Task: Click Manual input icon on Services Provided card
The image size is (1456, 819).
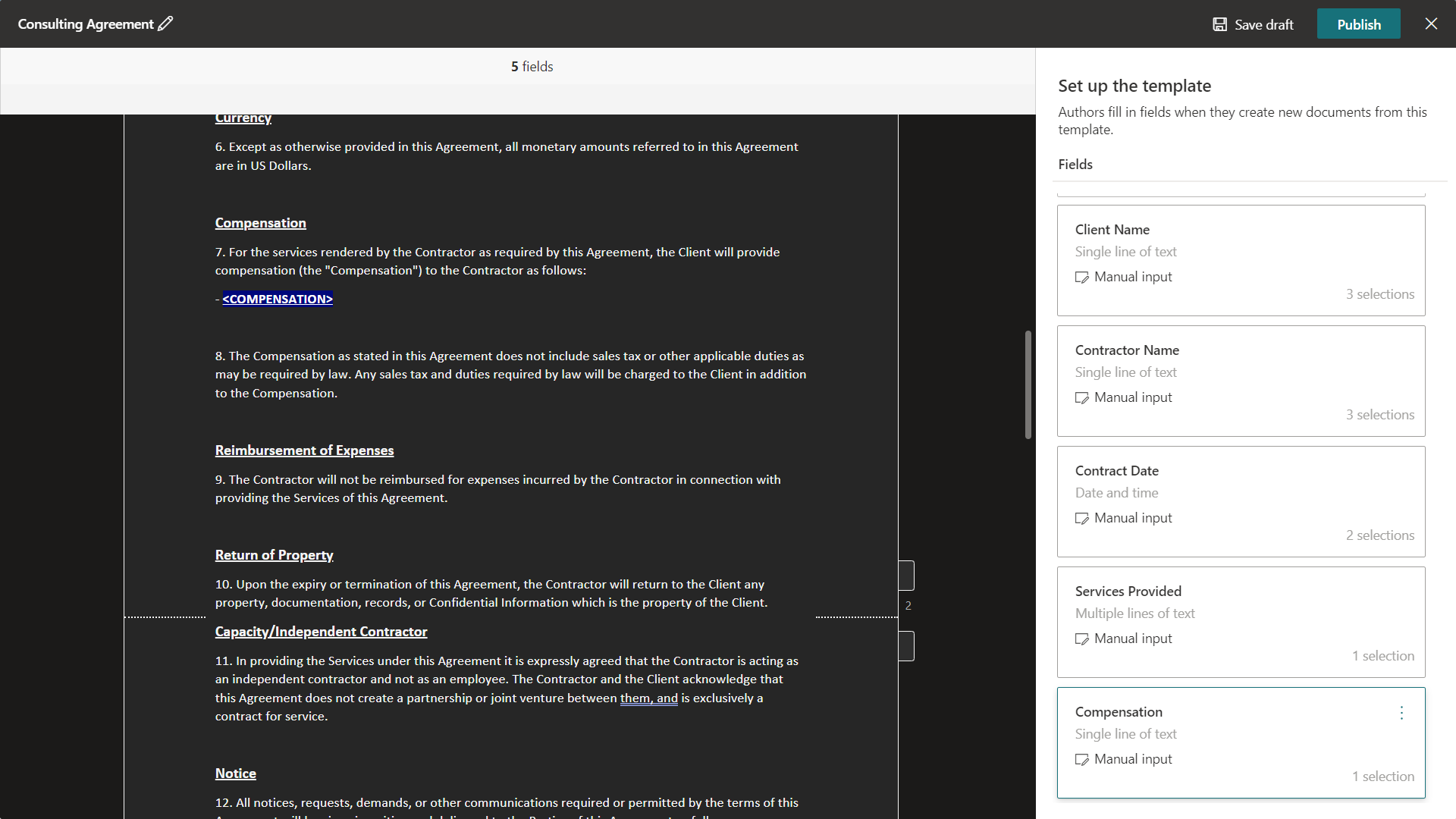Action: (1081, 639)
